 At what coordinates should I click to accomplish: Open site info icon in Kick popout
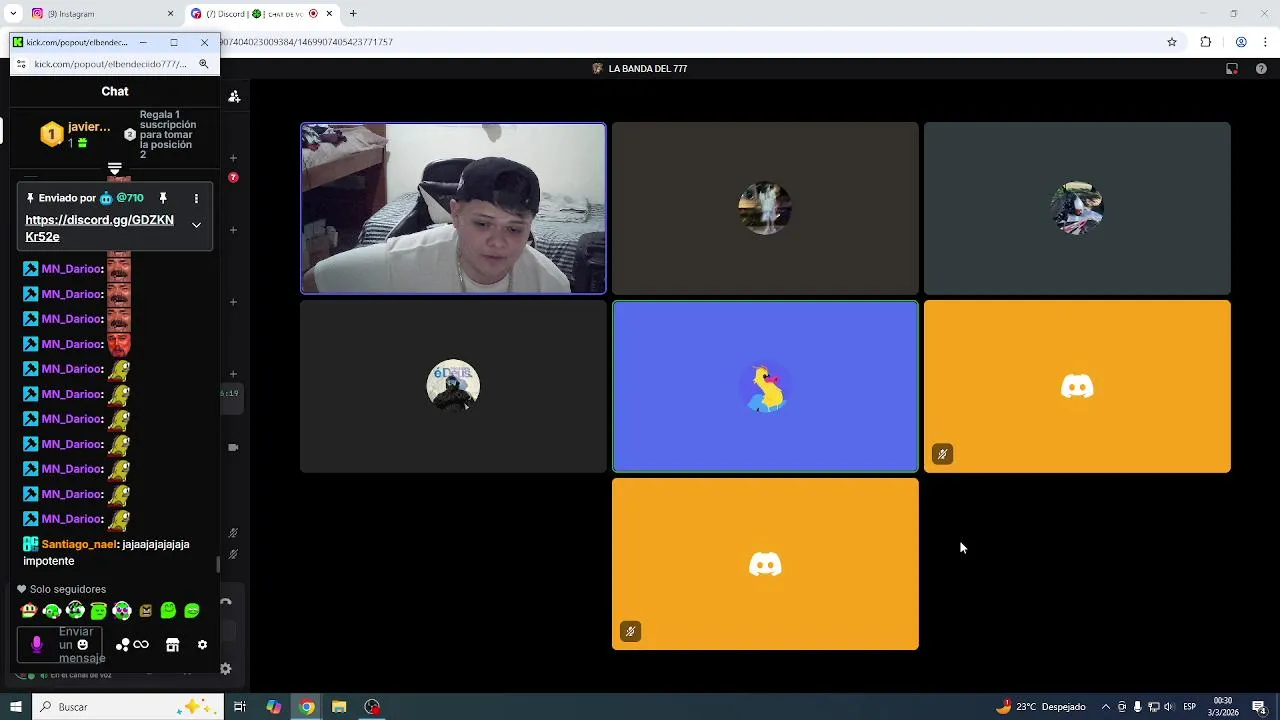tap(21, 64)
